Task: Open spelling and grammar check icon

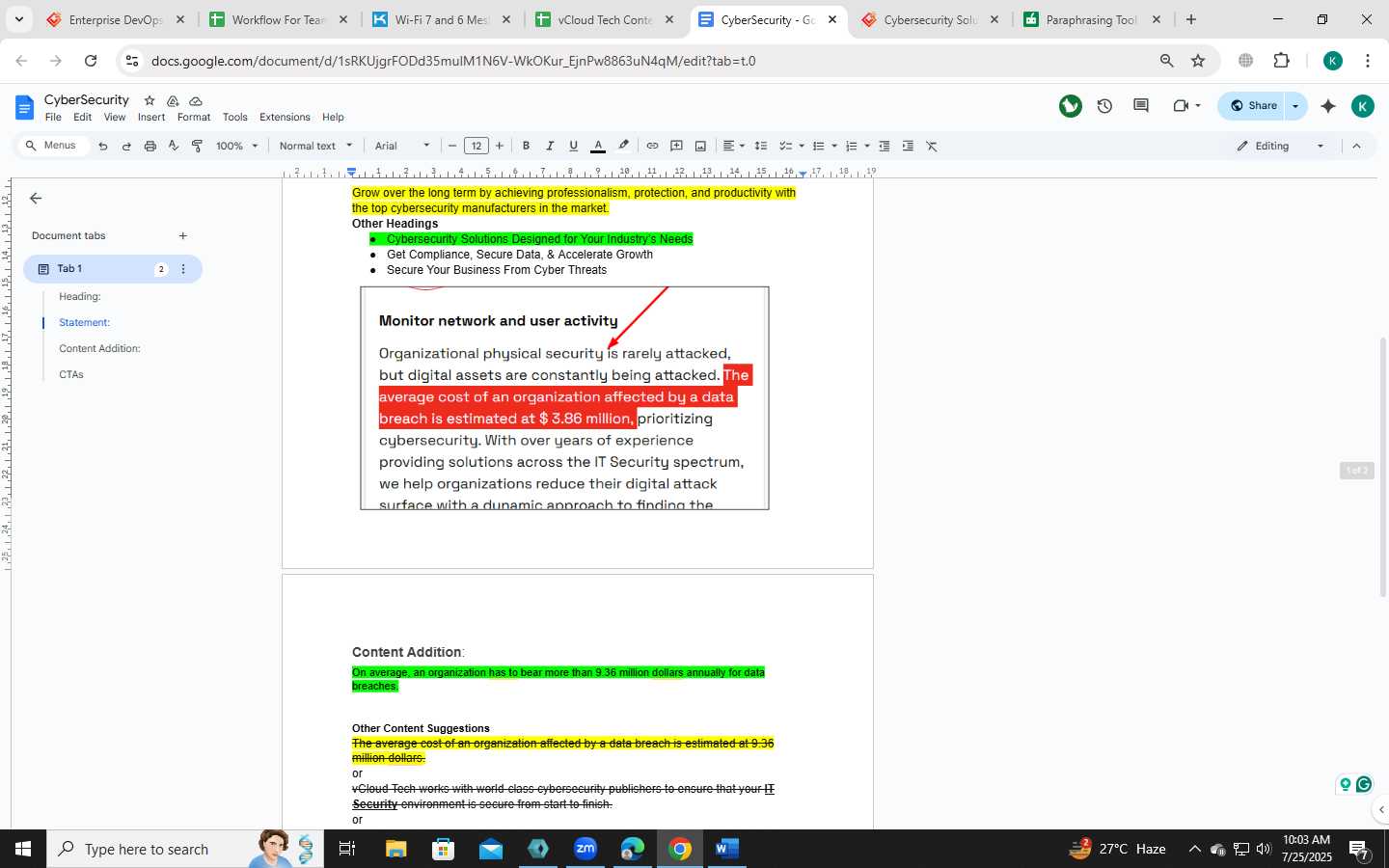Action: (x=174, y=146)
